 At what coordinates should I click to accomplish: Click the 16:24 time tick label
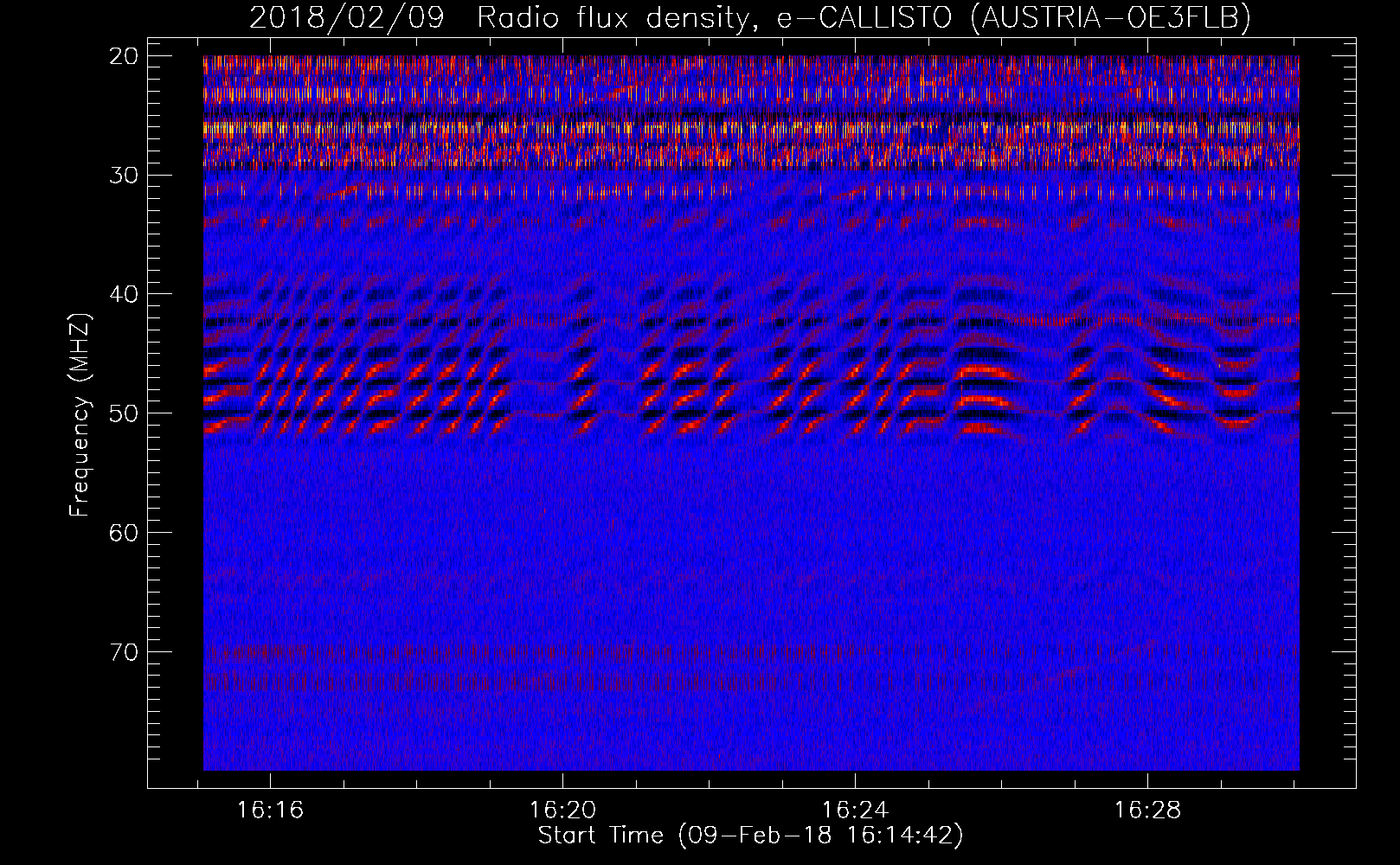point(856,811)
